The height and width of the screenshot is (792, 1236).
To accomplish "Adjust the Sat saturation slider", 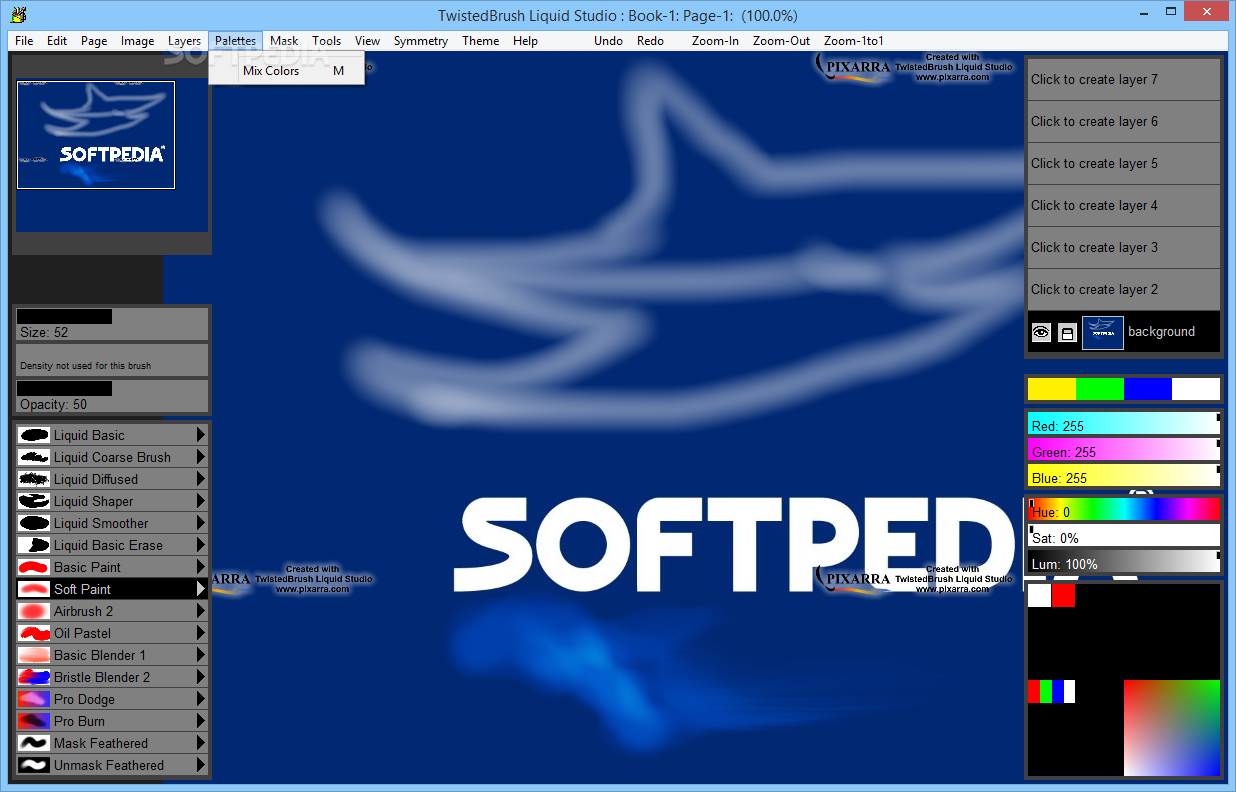I will [x=1124, y=535].
